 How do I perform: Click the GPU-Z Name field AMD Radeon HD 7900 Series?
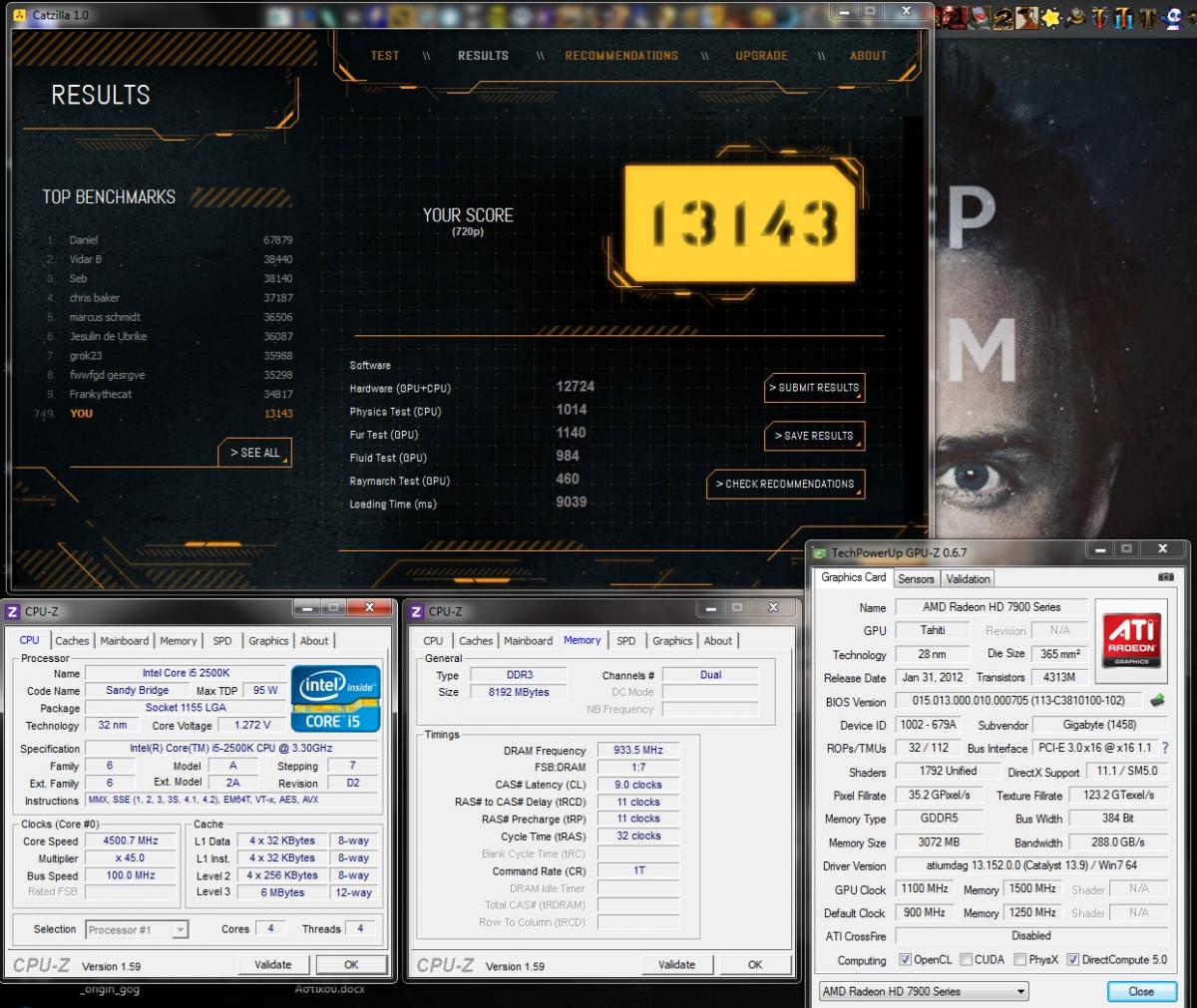point(992,607)
